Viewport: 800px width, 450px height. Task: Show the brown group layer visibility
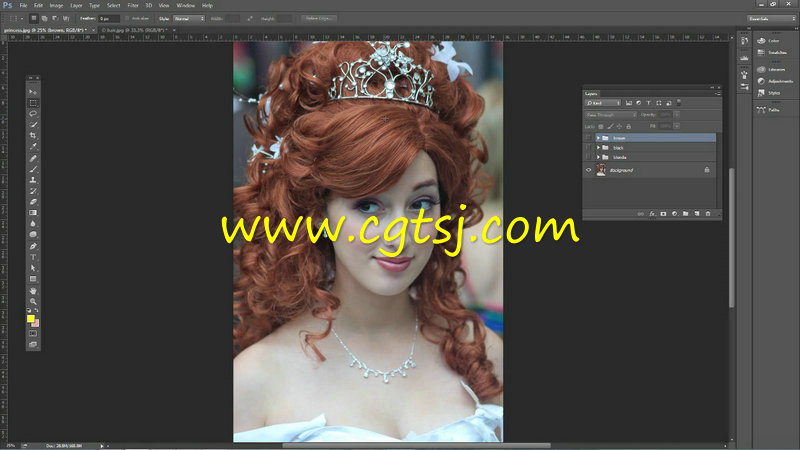click(588, 138)
